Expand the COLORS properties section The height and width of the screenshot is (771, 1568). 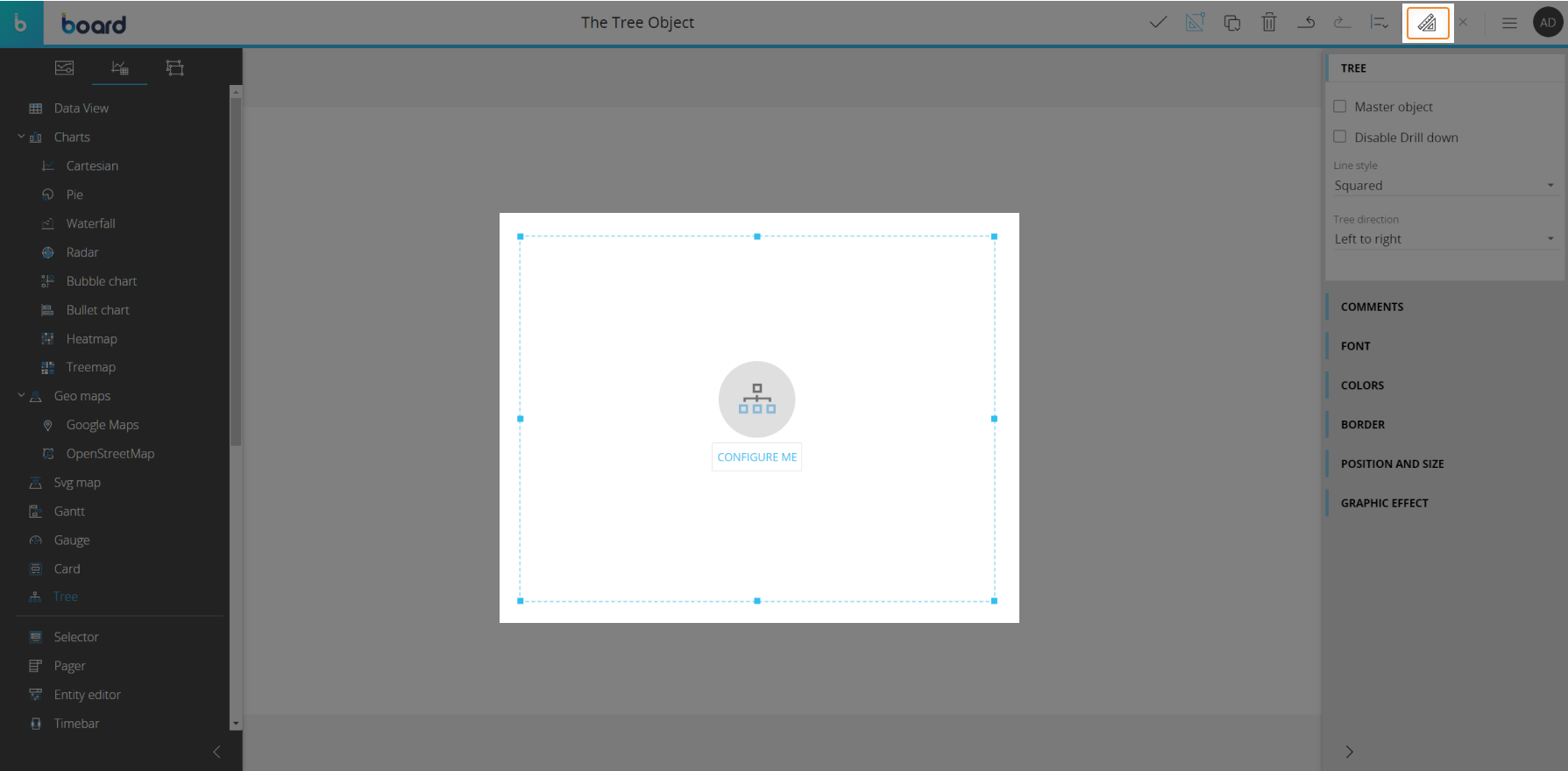1362,385
